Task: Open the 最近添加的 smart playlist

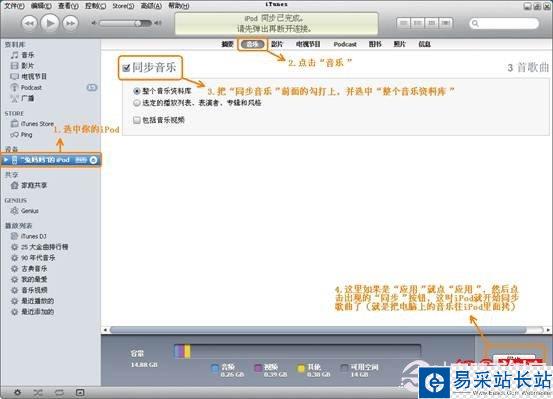Action: [37, 312]
